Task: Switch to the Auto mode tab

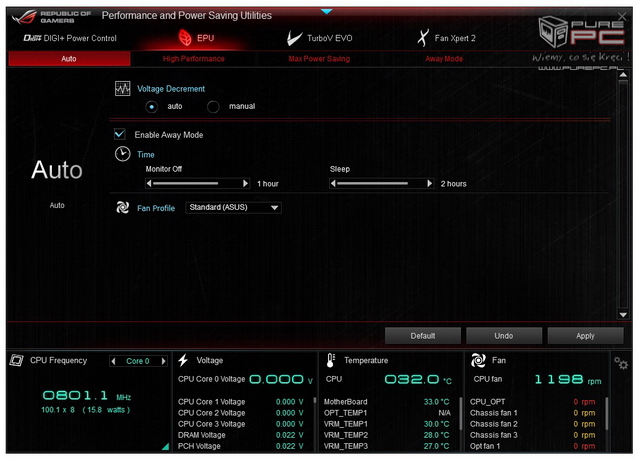Action: tap(69, 59)
